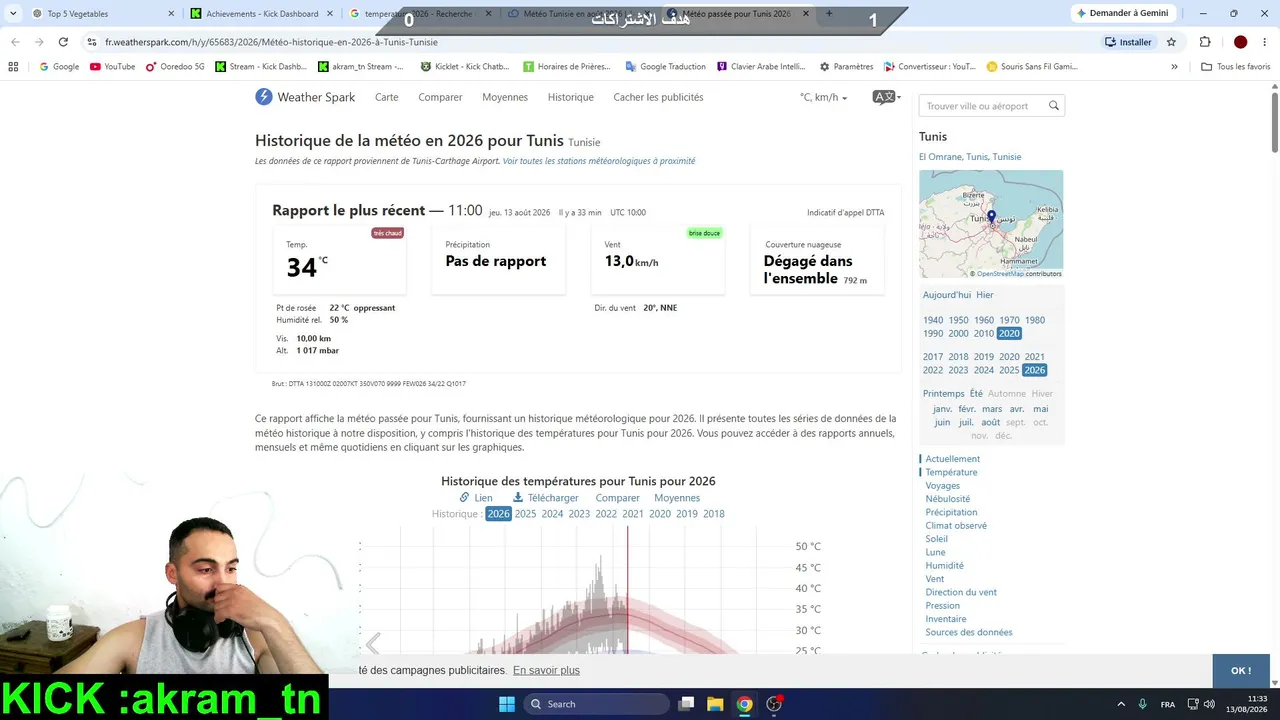This screenshot has width=1280, height=720.
Task: Open Voir toutes les stations météorologiques link
Action: 599,161
